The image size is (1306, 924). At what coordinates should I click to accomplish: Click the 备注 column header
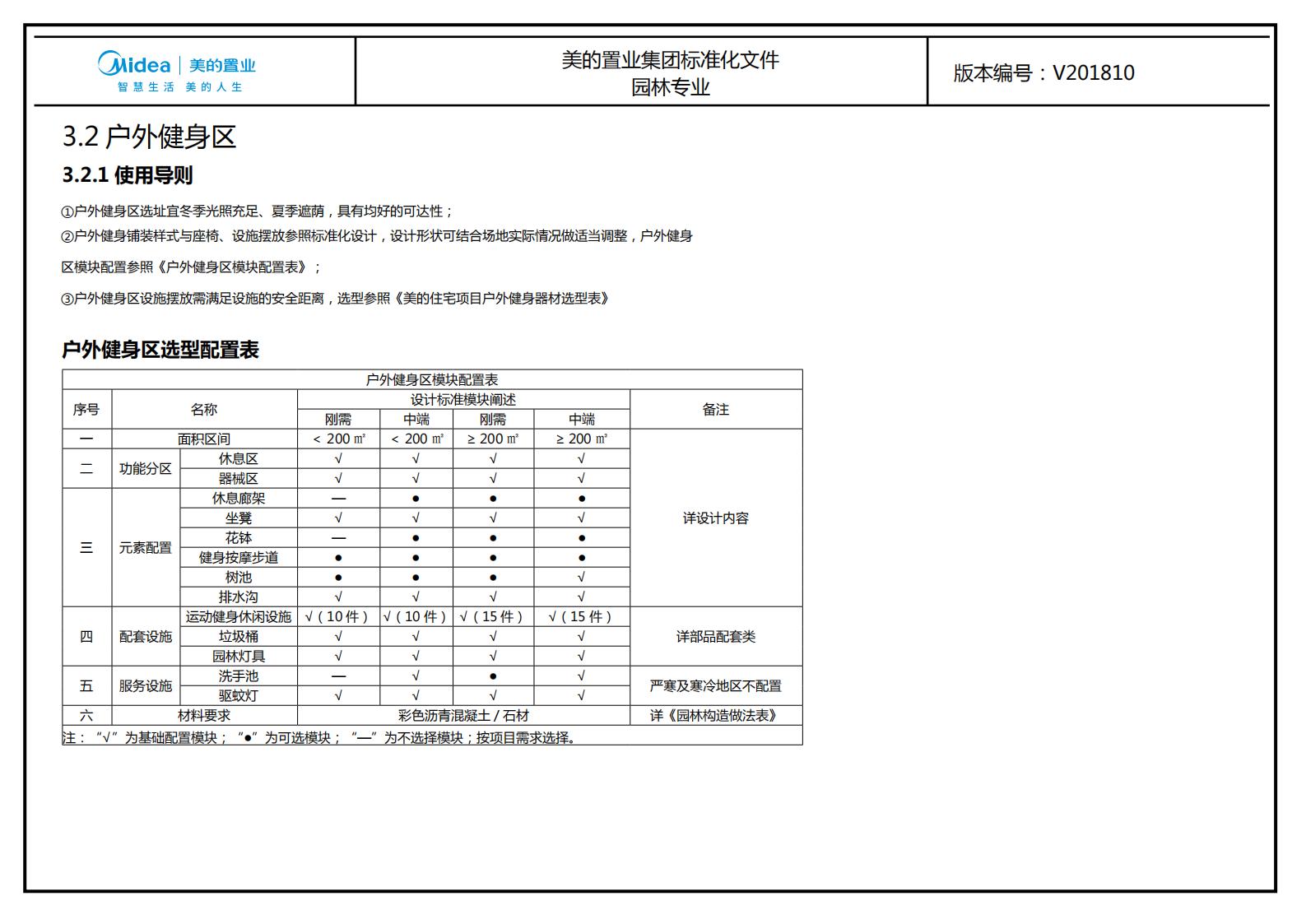tap(716, 410)
